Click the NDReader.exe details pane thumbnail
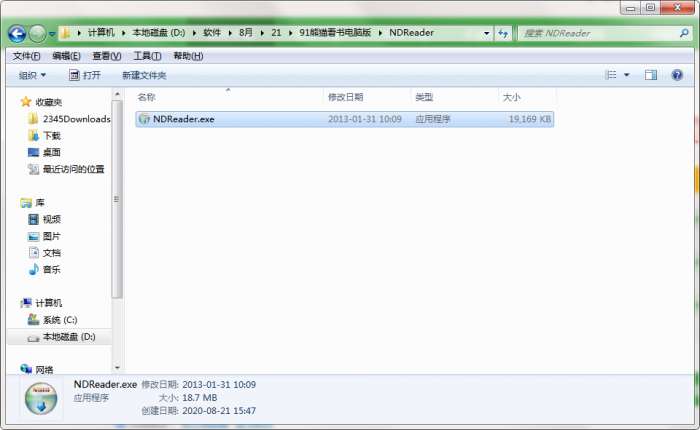 pyautogui.click(x=41, y=399)
